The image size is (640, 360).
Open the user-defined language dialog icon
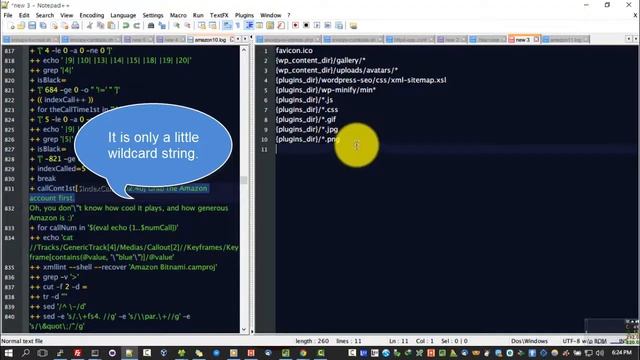pos(260,26)
